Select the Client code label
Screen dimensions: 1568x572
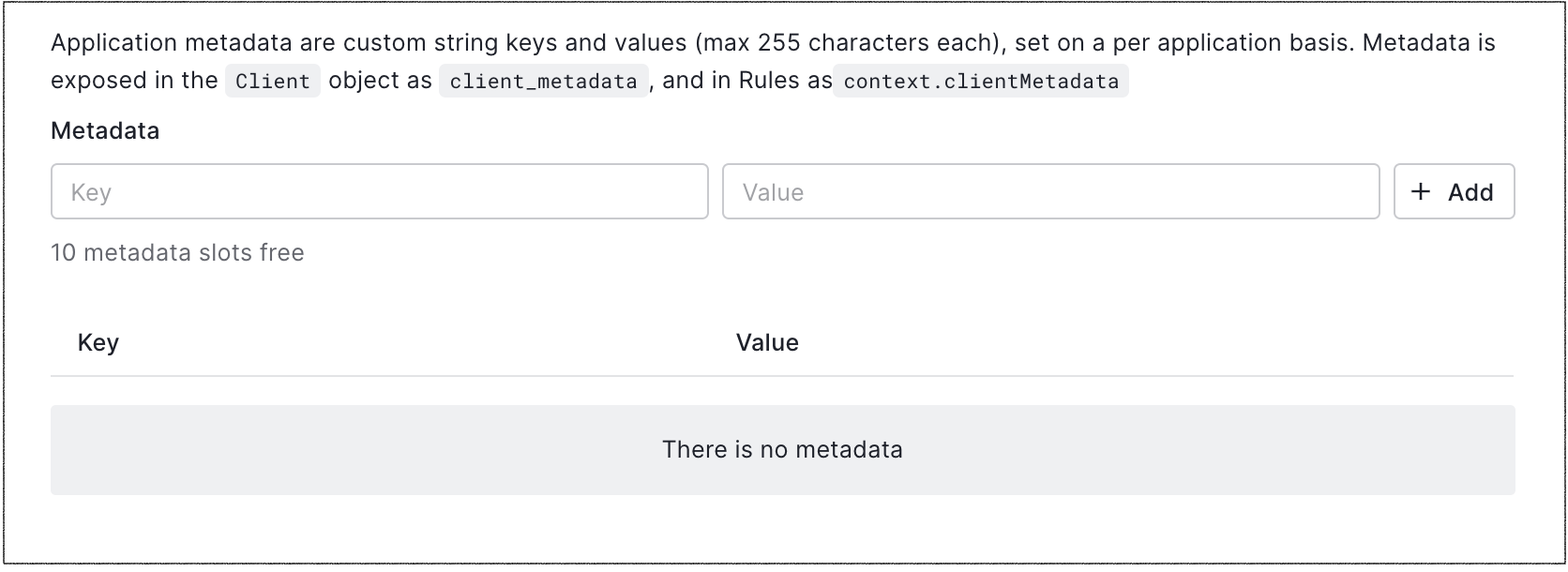coord(272,82)
